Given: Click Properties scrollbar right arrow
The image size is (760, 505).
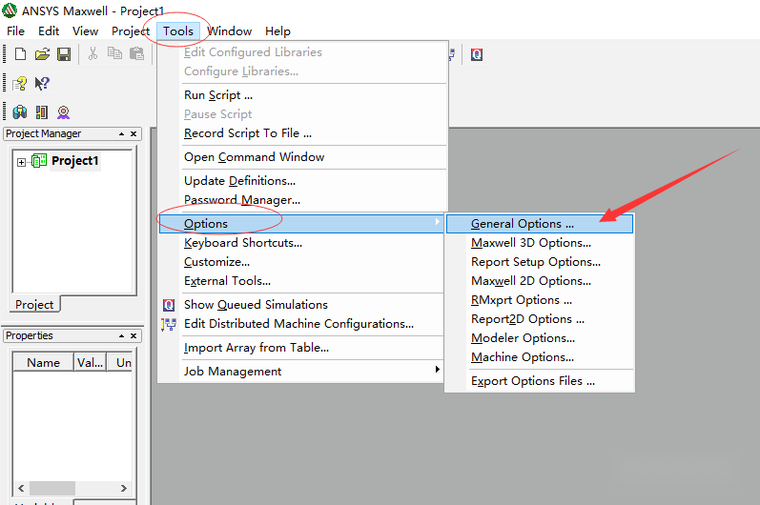Looking at the screenshot, I should tap(124, 488).
